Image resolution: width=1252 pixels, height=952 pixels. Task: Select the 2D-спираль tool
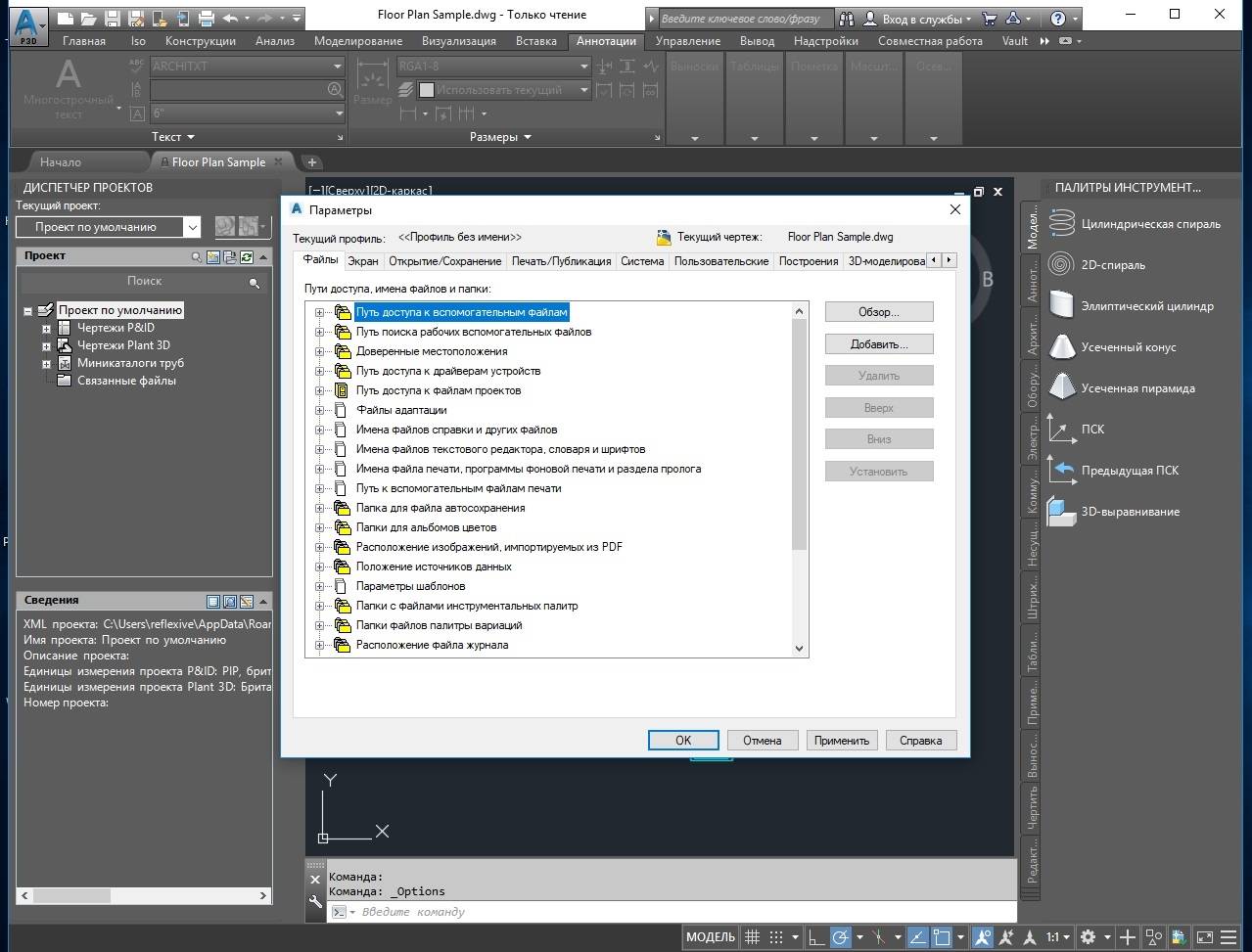1096,265
